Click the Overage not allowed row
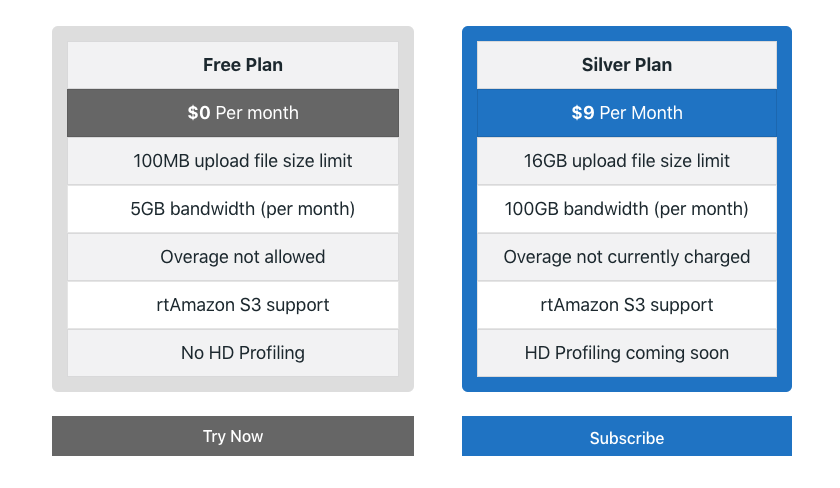This screenshot has height=488, width=840. [x=242, y=257]
